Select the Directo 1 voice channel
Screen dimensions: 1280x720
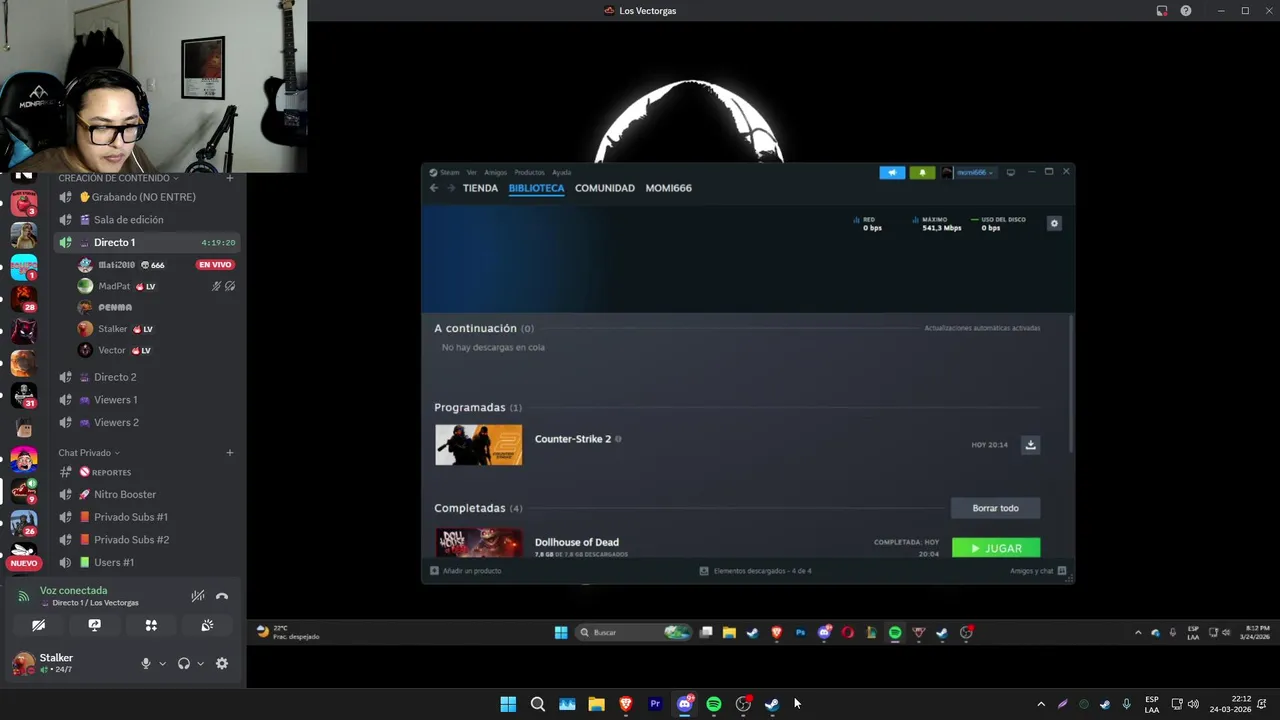(149, 242)
